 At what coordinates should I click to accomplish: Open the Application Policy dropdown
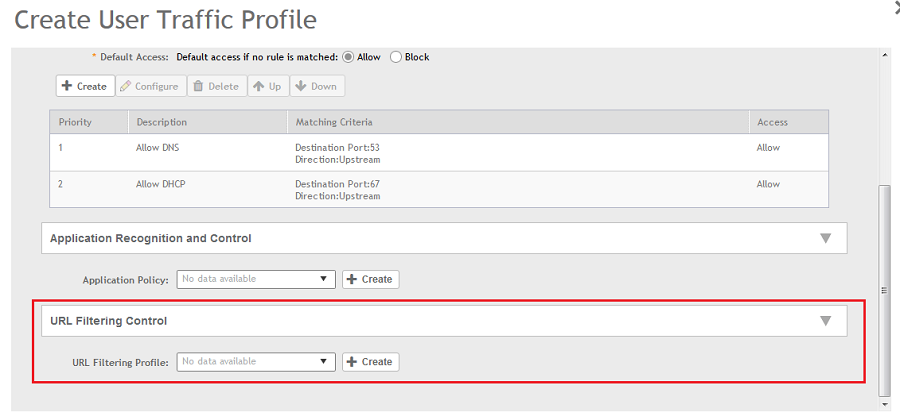[256, 279]
